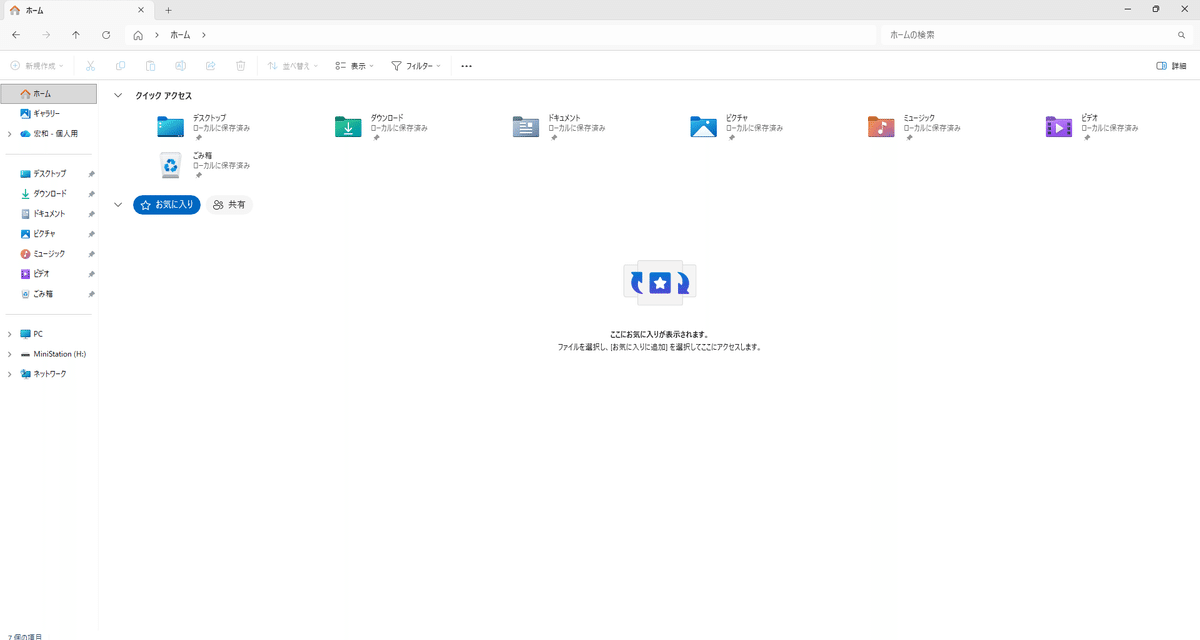The image size is (1200, 640).
Task: Click the Copy icon in the toolbar
Action: (119, 65)
